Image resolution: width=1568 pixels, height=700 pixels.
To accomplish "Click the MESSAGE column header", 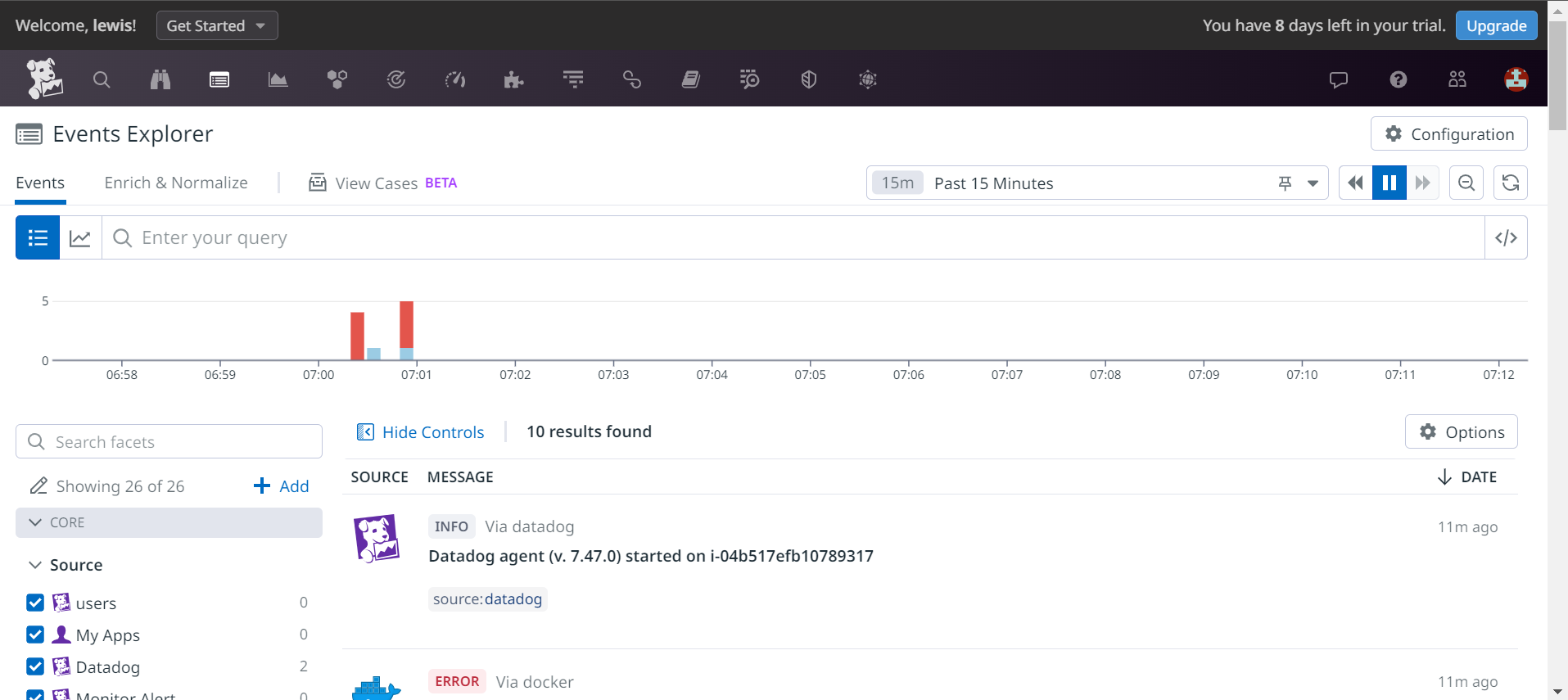I will (460, 476).
